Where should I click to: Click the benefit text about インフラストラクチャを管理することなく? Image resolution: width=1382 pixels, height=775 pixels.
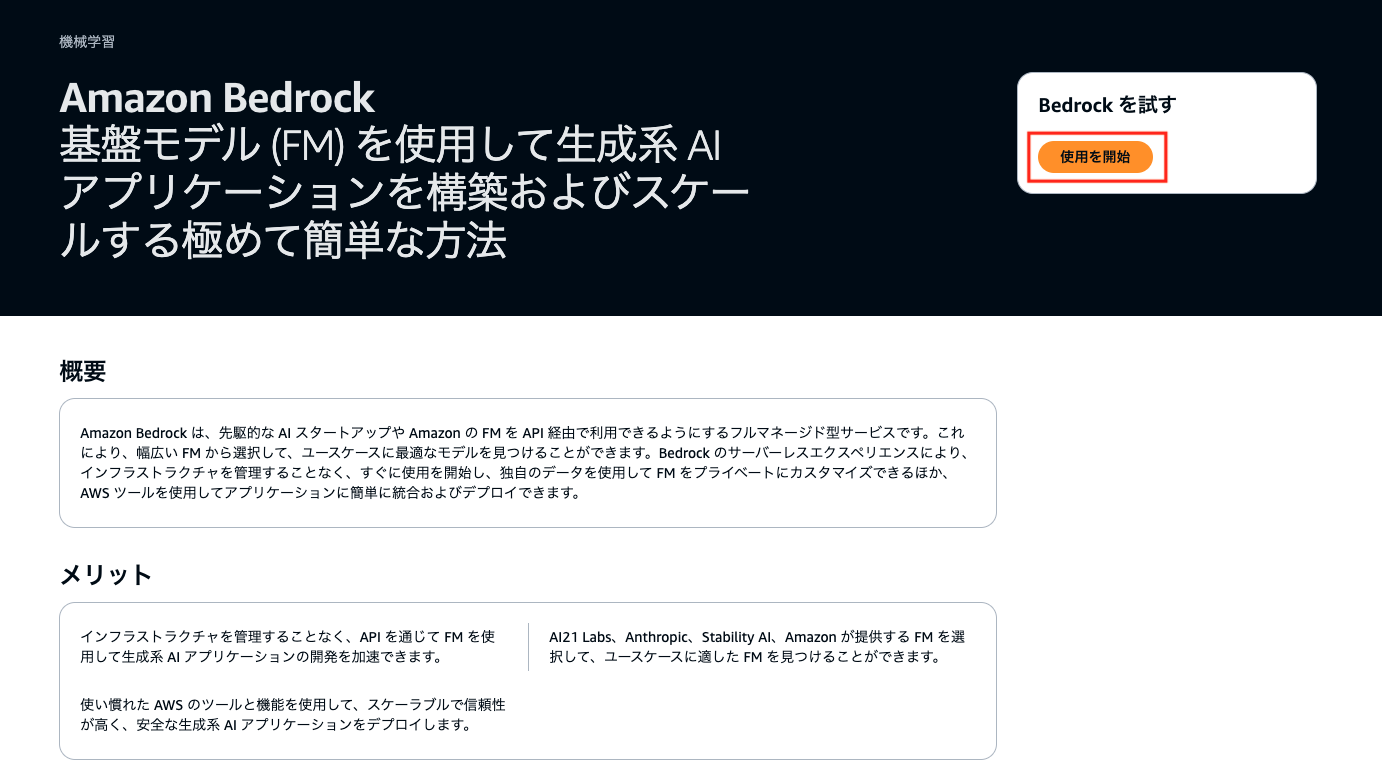click(x=288, y=647)
